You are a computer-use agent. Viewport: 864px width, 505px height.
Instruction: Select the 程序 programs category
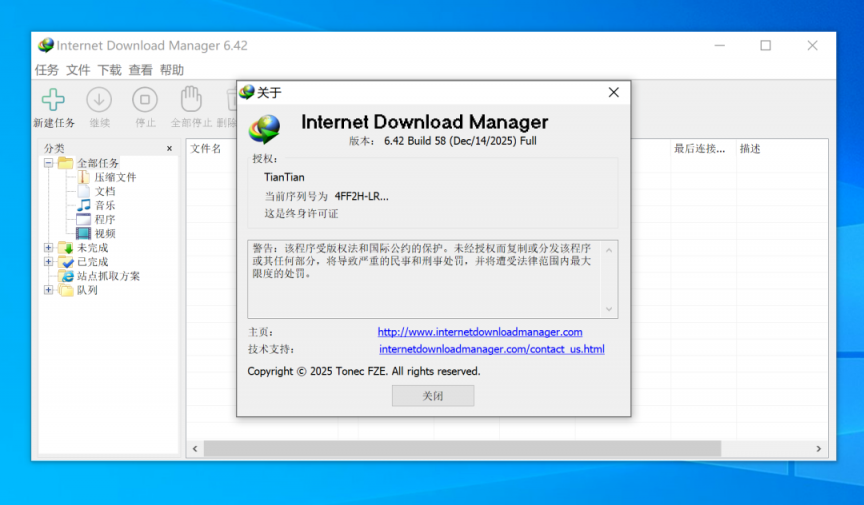tap(84, 219)
